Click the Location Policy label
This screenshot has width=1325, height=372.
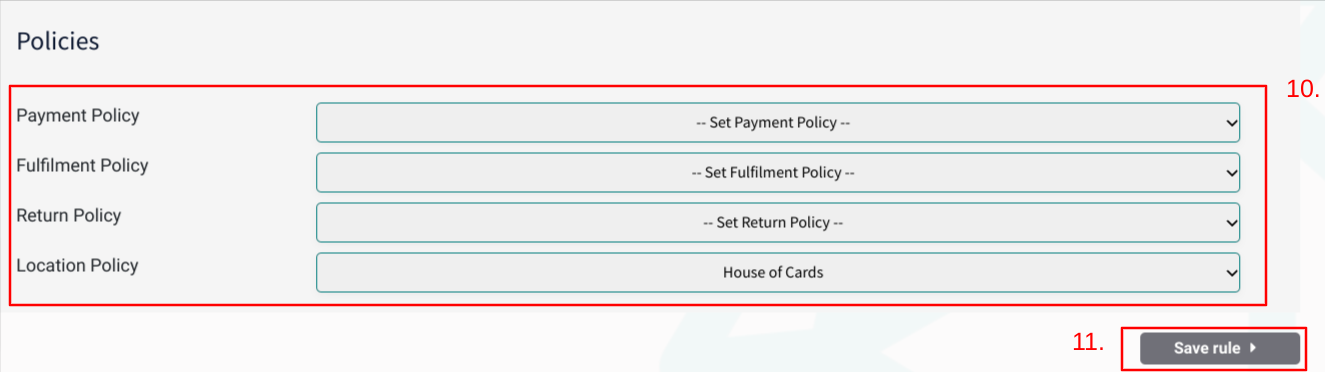(x=77, y=266)
